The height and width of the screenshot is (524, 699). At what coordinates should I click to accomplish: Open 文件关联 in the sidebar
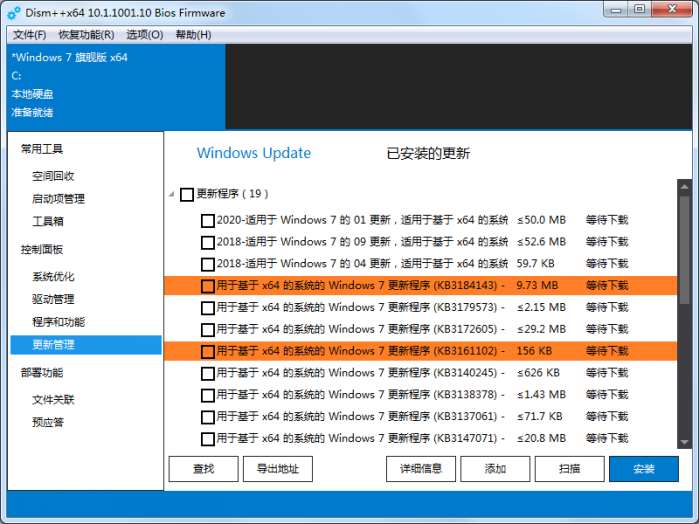click(x=53, y=400)
